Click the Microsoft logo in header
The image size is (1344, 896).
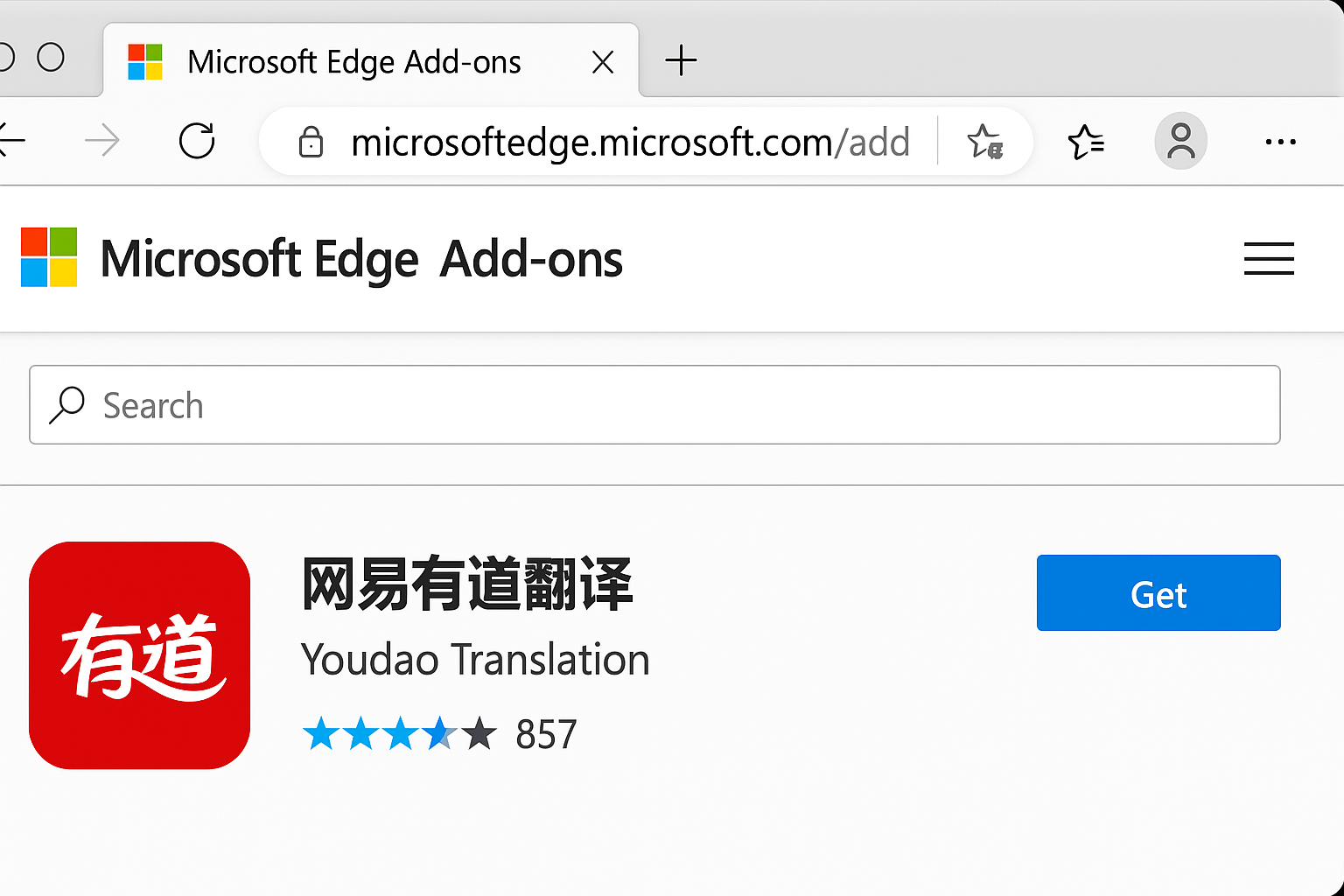(49, 257)
